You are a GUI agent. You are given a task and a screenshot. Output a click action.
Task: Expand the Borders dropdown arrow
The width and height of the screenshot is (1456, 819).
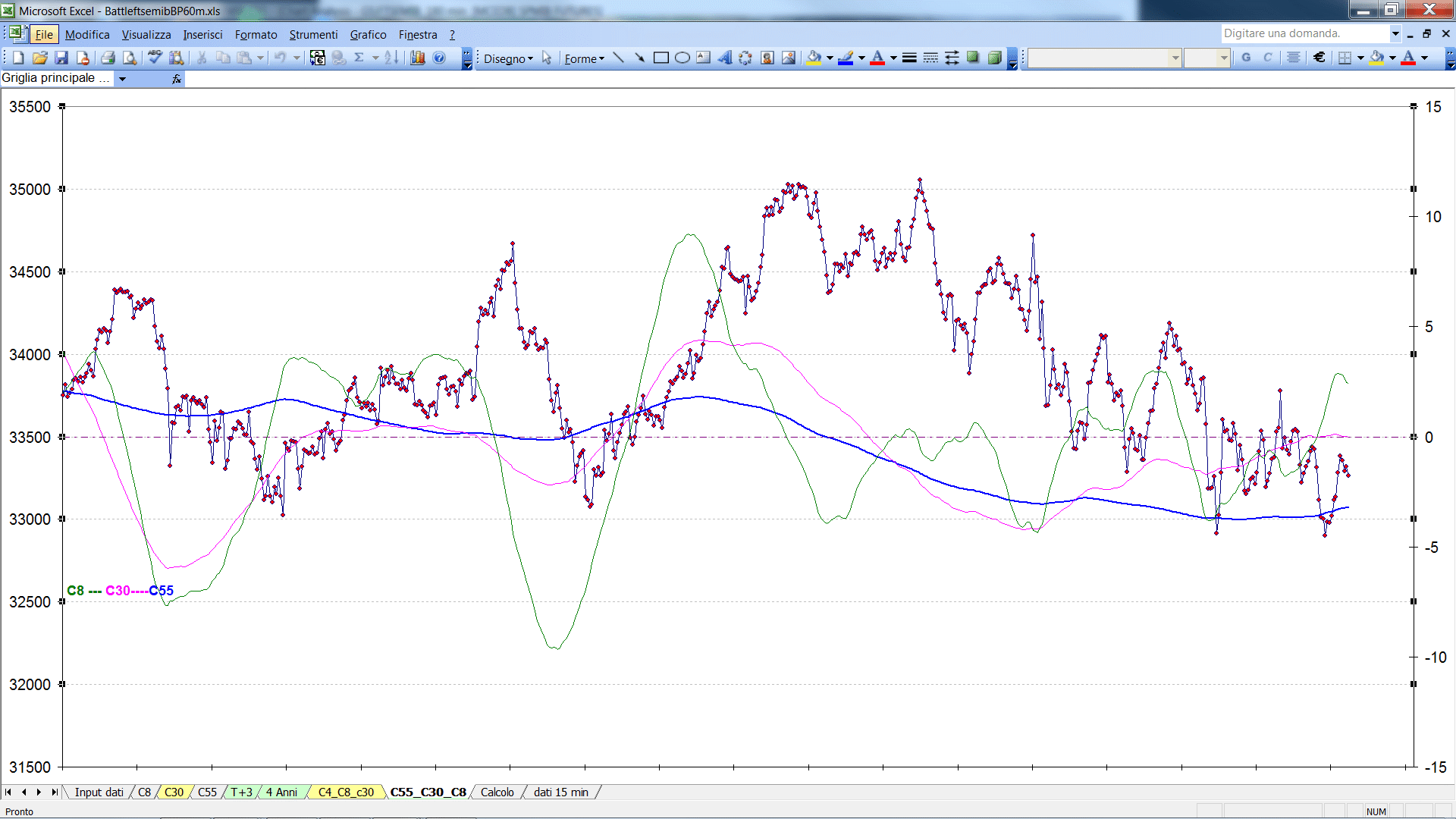click(x=1360, y=58)
